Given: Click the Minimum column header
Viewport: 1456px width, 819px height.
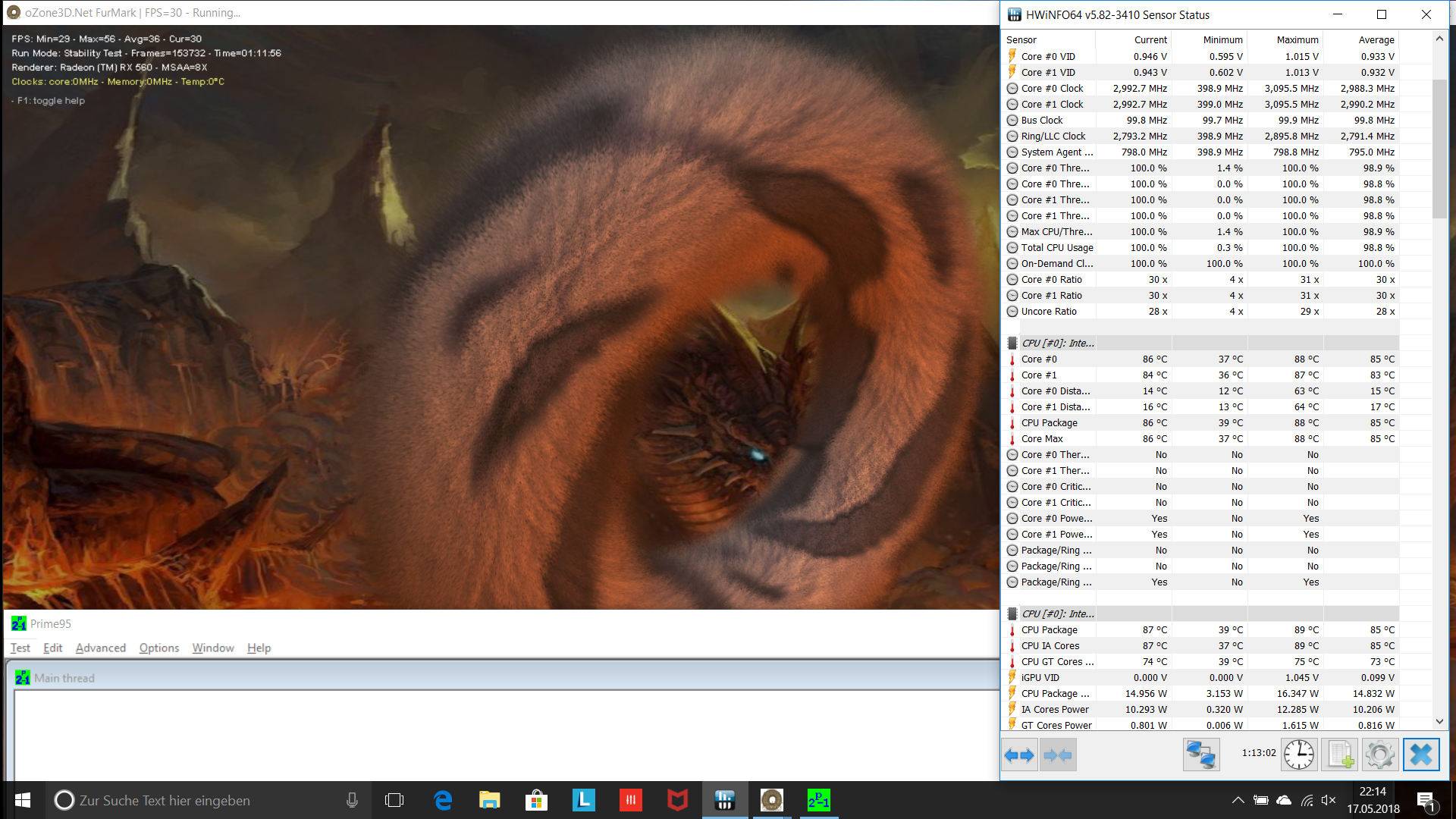Looking at the screenshot, I should pos(1210,39).
